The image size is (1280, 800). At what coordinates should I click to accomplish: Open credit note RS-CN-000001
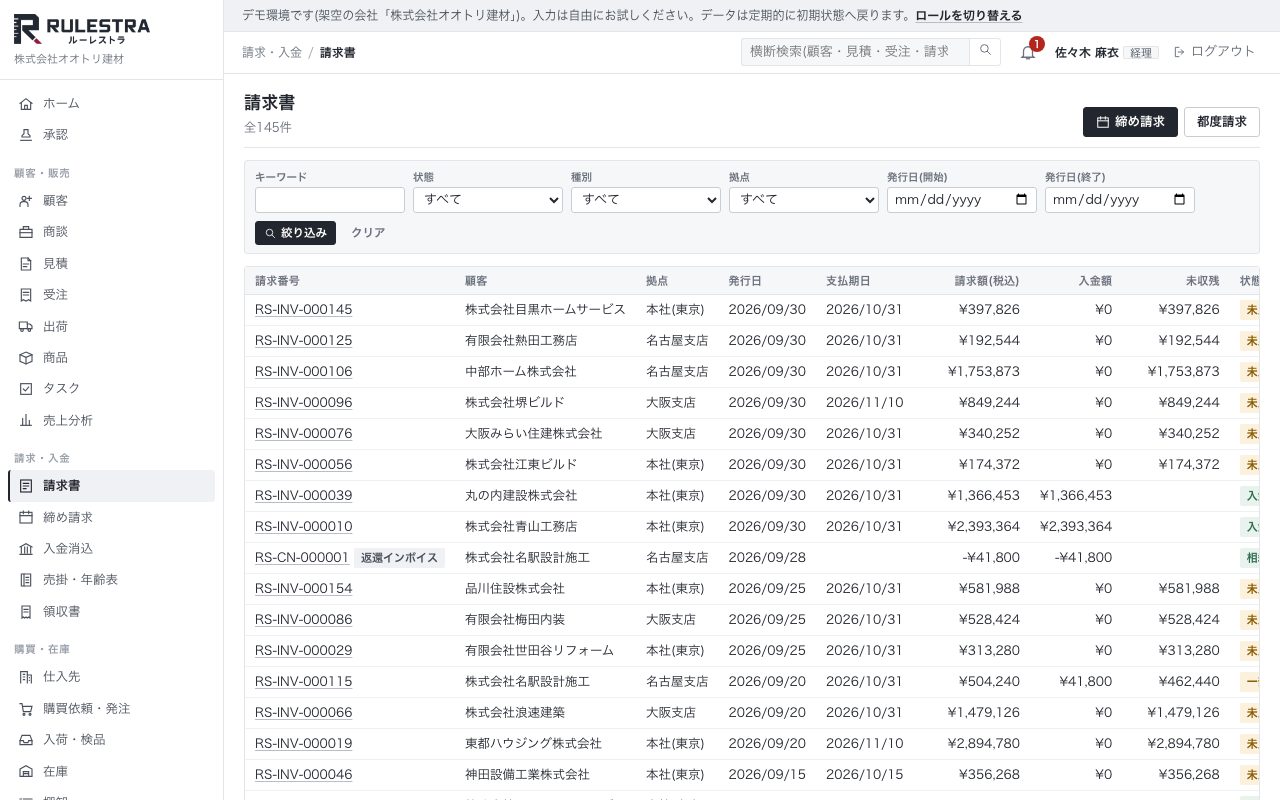coord(302,558)
